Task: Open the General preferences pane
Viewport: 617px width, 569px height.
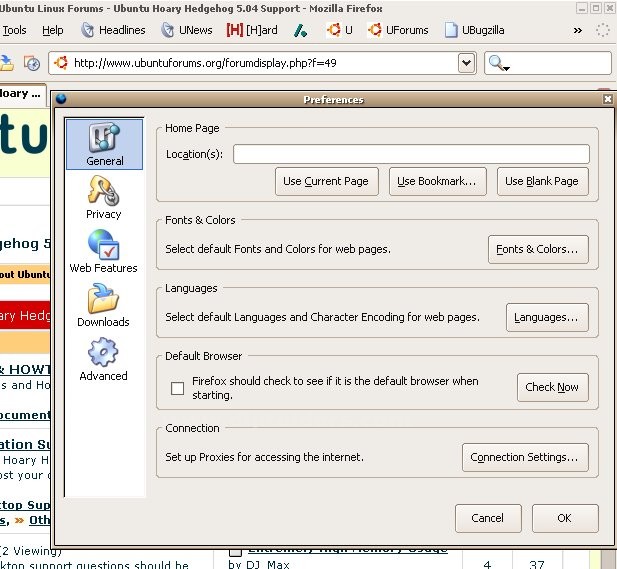Action: coord(104,144)
